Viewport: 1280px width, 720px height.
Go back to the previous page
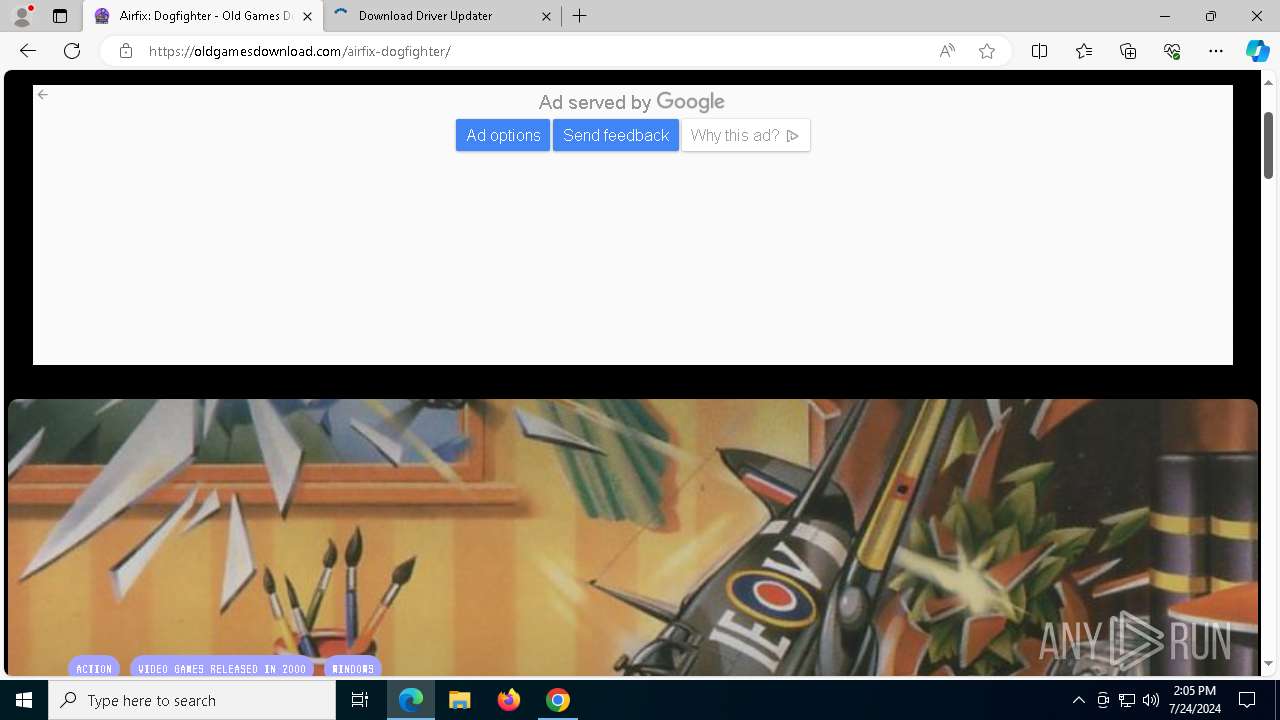28,51
